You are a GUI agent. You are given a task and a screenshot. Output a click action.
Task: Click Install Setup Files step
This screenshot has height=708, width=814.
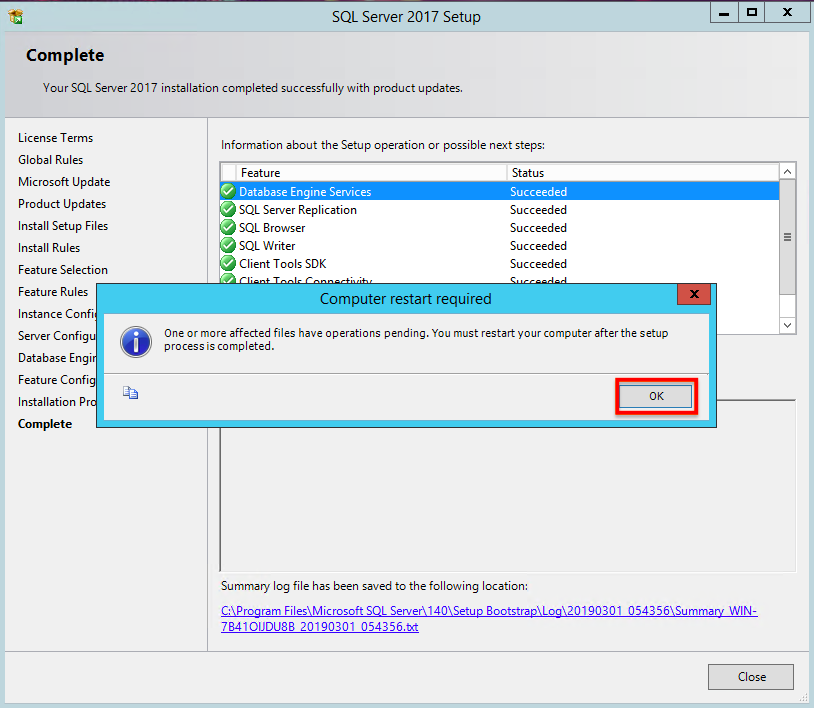[63, 226]
